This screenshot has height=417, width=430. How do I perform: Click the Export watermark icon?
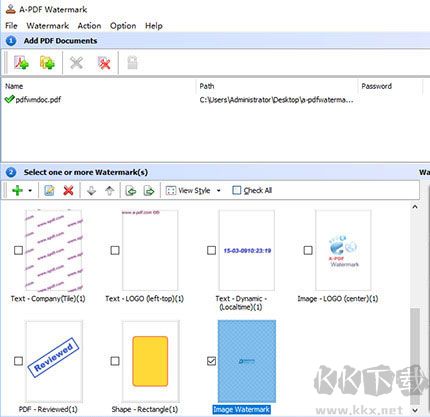(149, 191)
